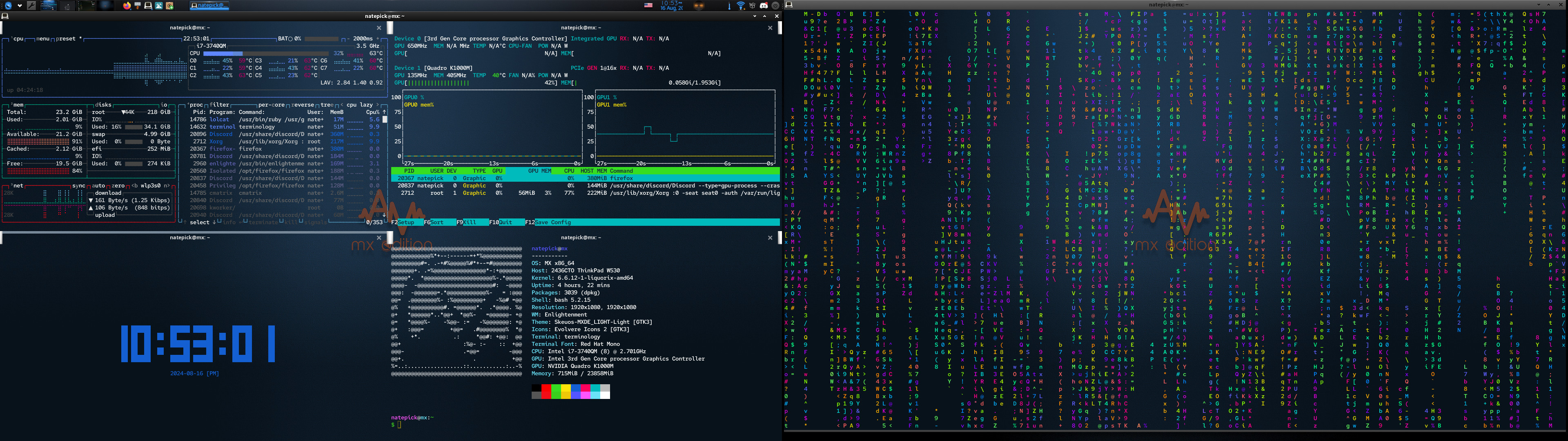The height and width of the screenshot is (441, 1568).
Task: Click the scroll up arrow in btop proc list
Action: (384, 112)
